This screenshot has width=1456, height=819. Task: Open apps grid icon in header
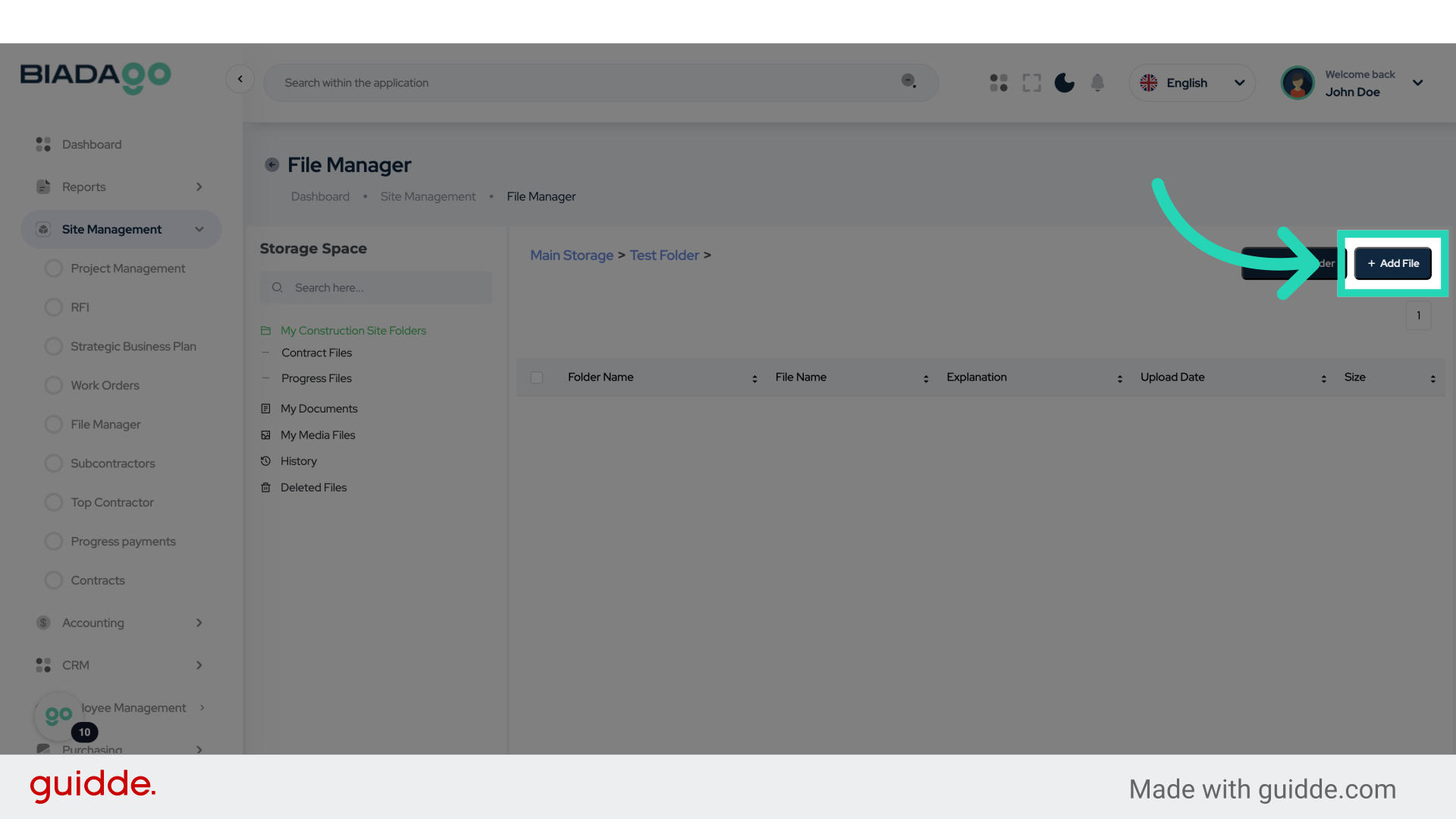point(999,83)
